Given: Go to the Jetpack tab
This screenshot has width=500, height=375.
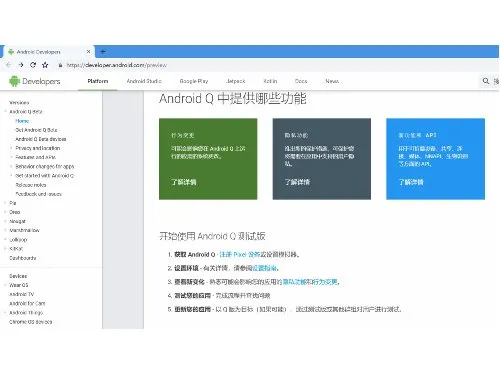Looking at the screenshot, I should tap(236, 81).
